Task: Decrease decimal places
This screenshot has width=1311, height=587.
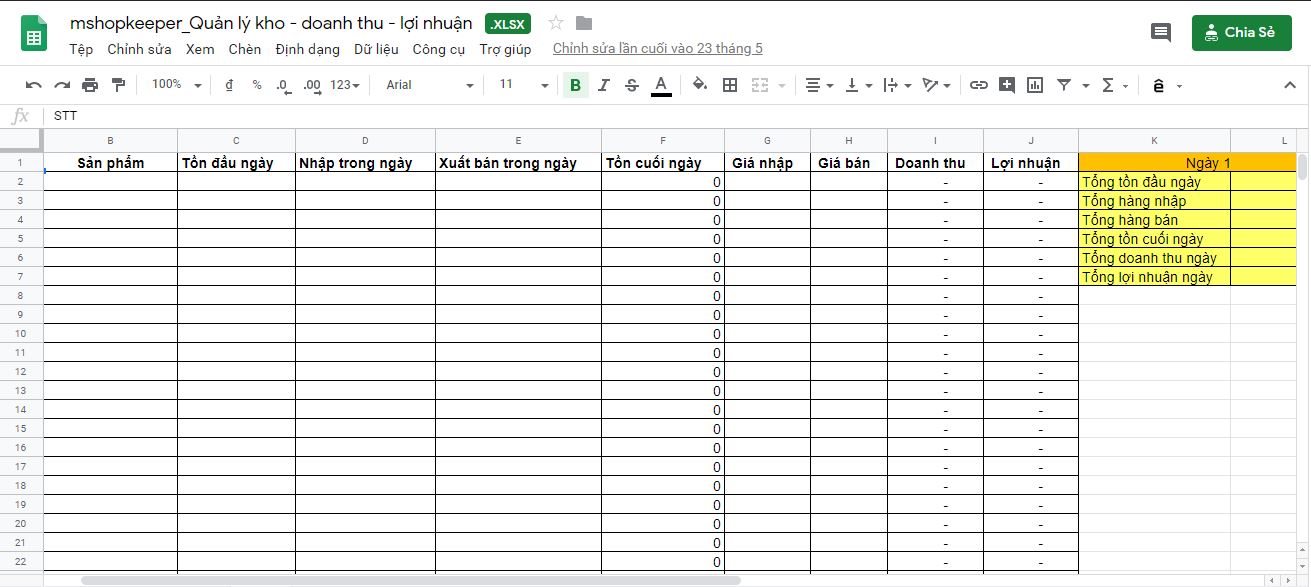Action: [284, 86]
